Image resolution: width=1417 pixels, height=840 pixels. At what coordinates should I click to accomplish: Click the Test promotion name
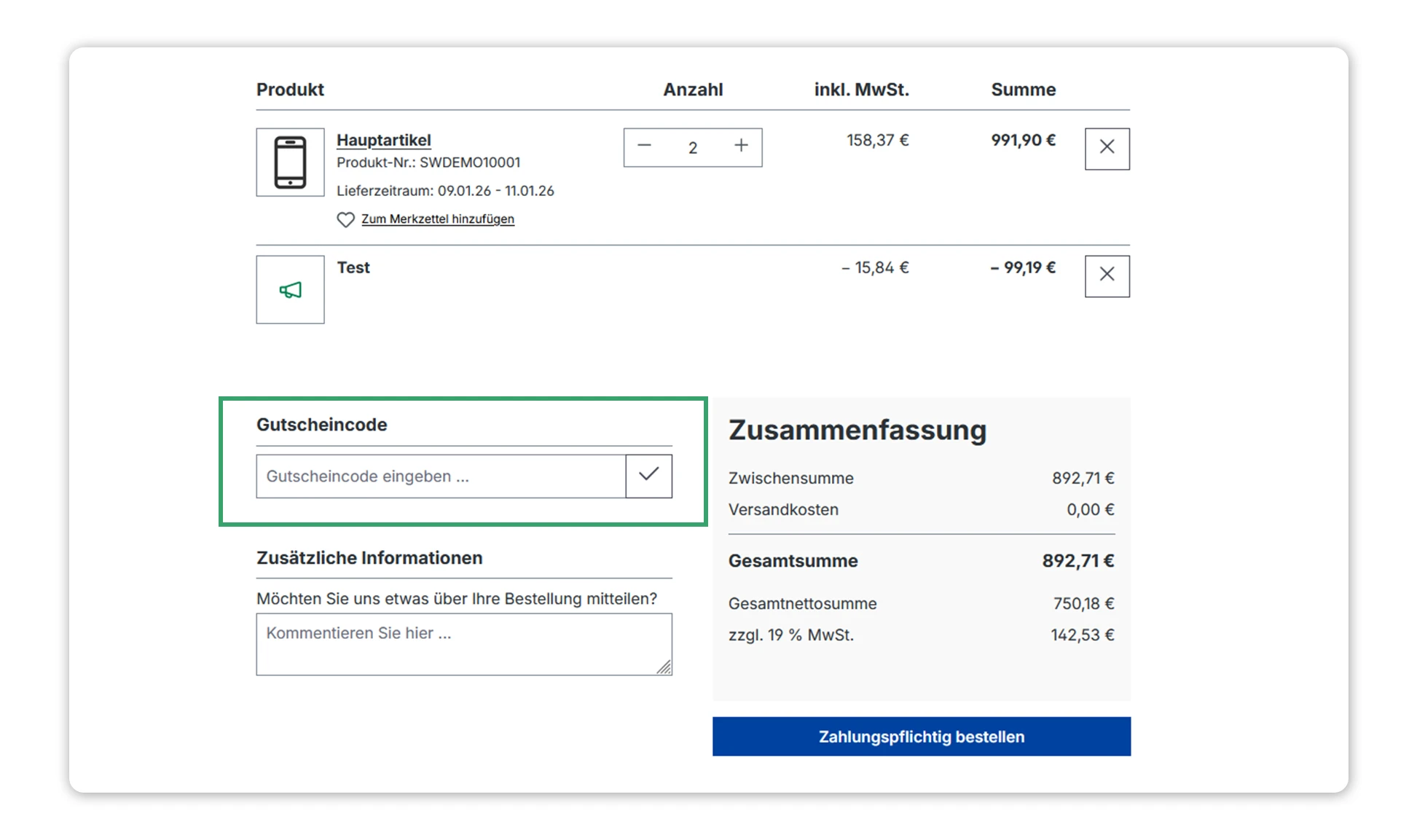[353, 267]
